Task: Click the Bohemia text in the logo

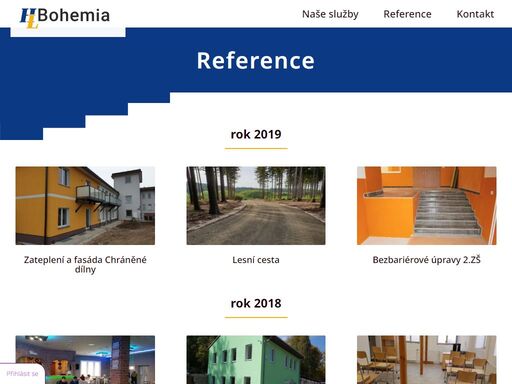Action: click(74, 15)
